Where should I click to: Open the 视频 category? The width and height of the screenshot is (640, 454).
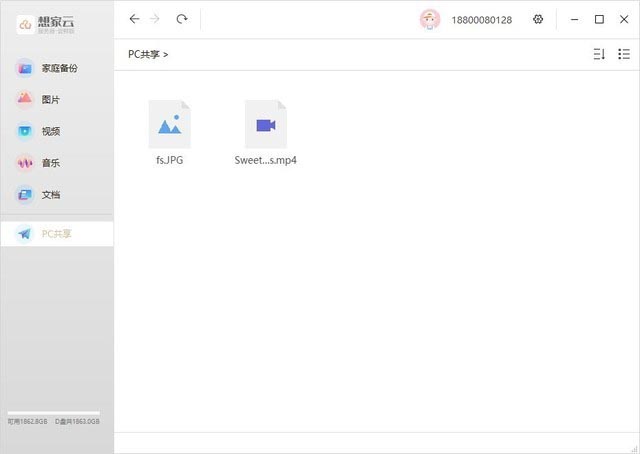50,131
